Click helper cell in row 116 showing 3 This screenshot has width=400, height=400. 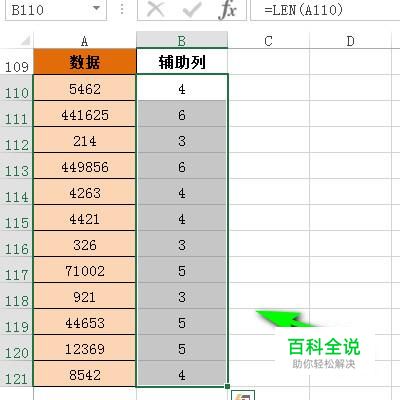[x=182, y=244]
